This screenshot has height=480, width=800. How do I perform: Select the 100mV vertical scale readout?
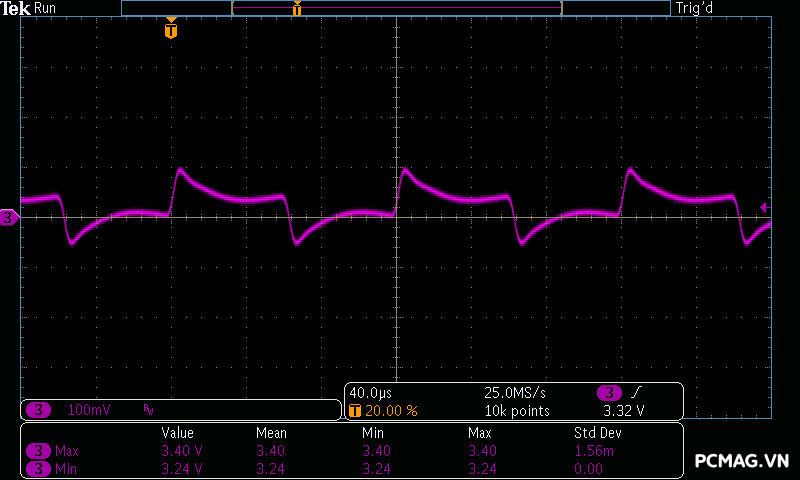90,410
